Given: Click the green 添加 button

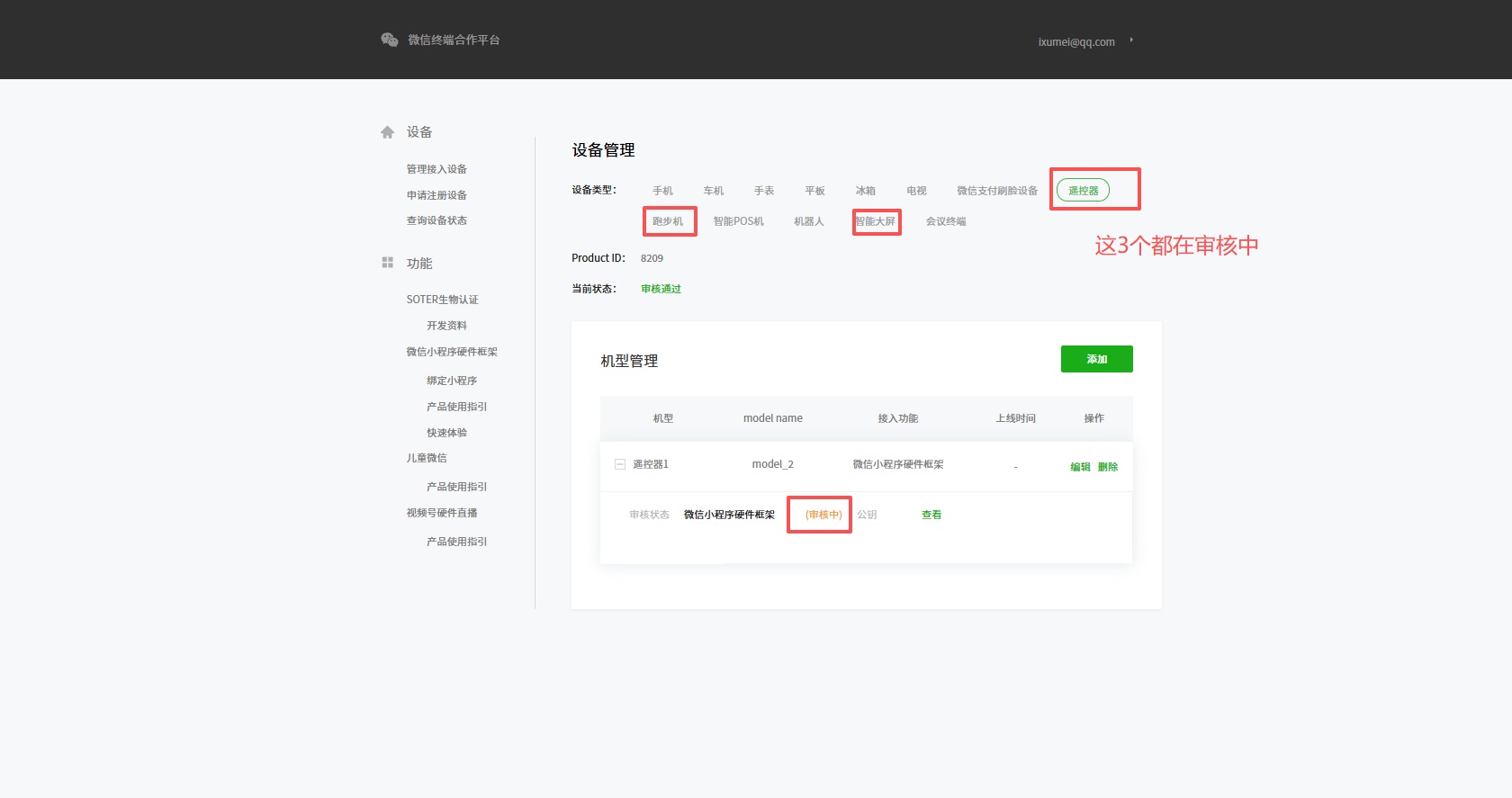Looking at the screenshot, I should point(1097,359).
